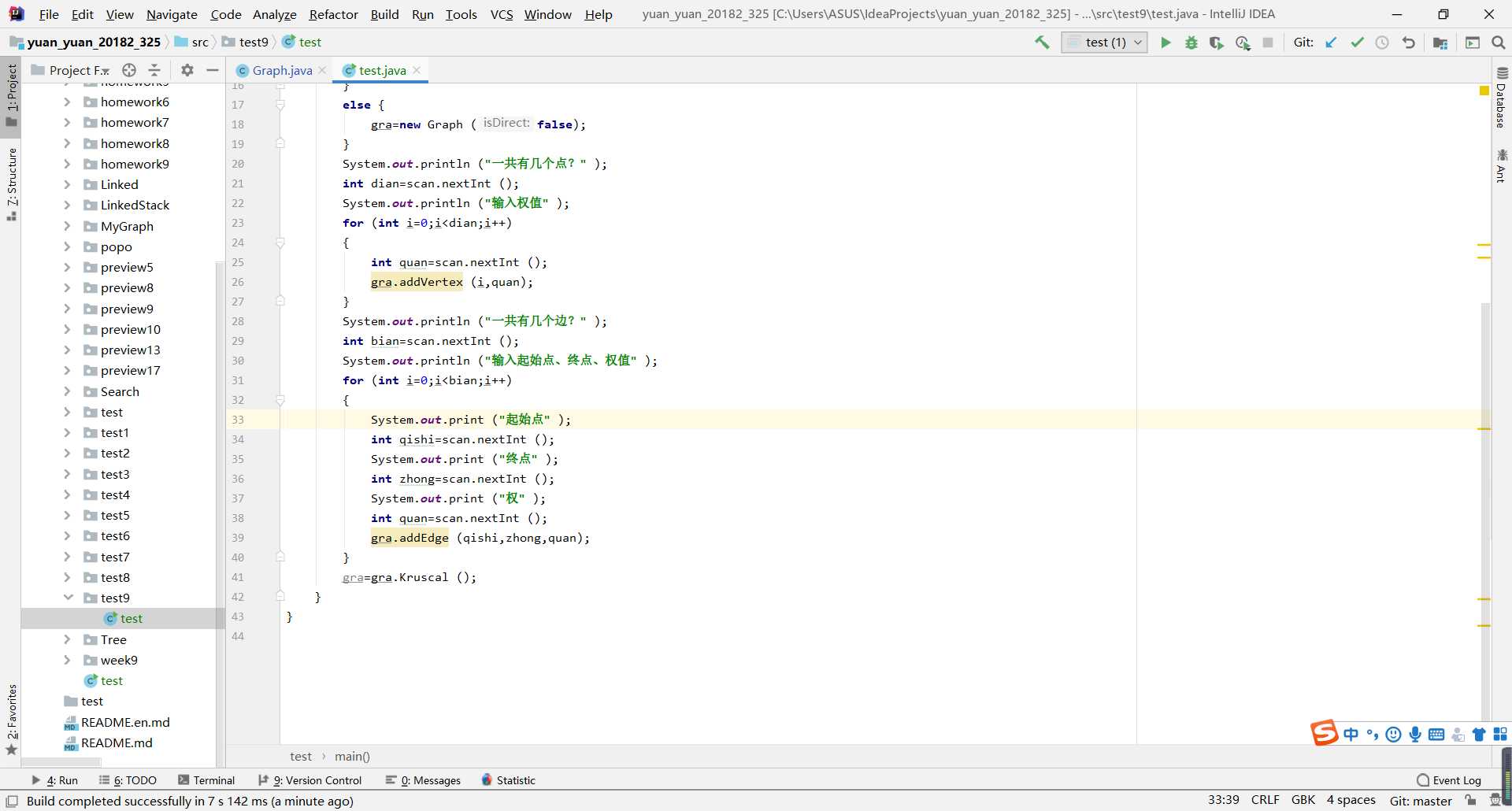Screen dimensions: 1512x811
Task: Revert changes with the rollback icon
Action: tap(1409, 43)
